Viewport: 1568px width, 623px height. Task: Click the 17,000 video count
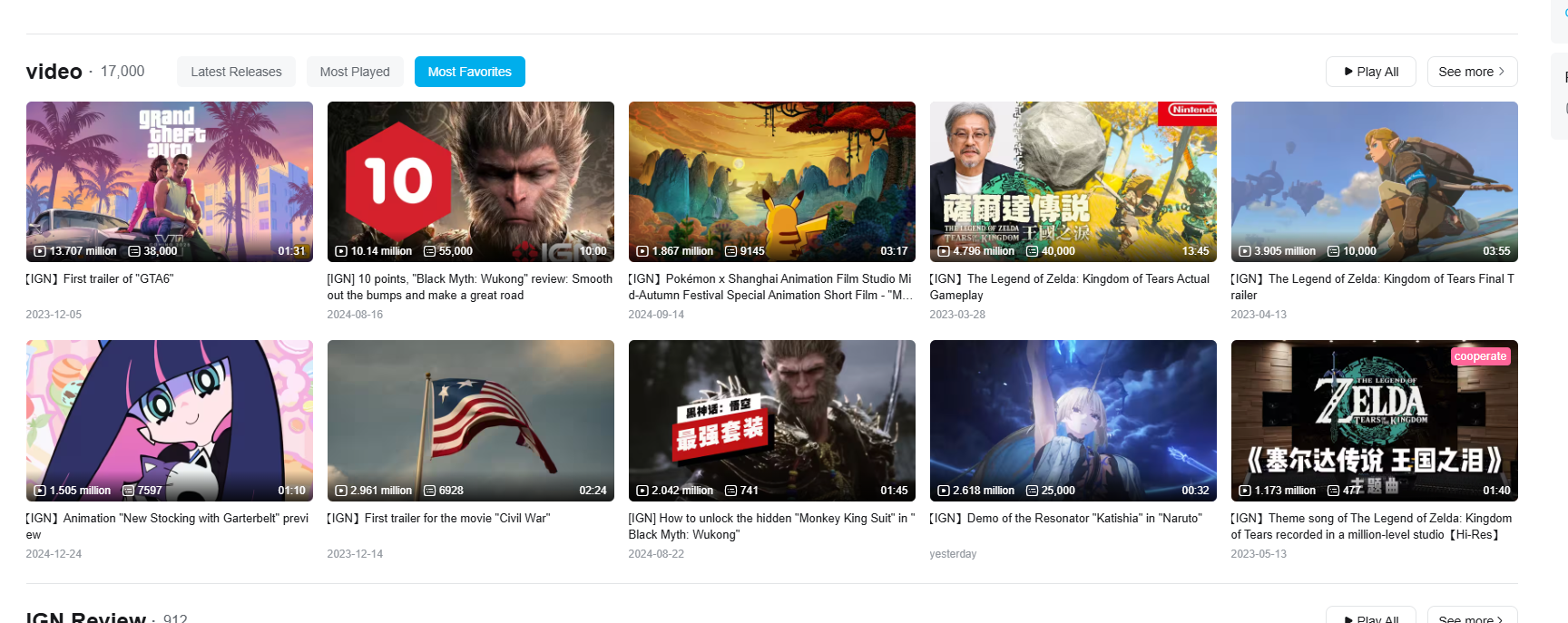[122, 72]
